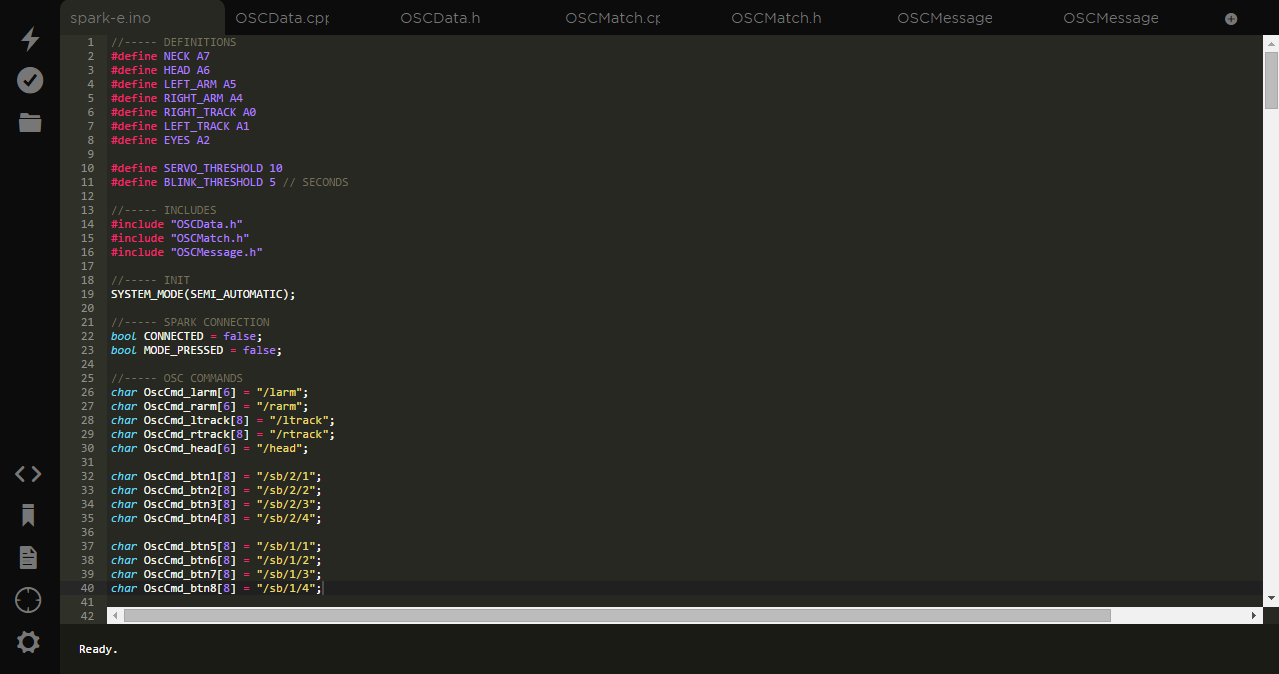Click the vertical scrollbar thumb
The height and width of the screenshot is (674, 1279).
[x=1271, y=80]
